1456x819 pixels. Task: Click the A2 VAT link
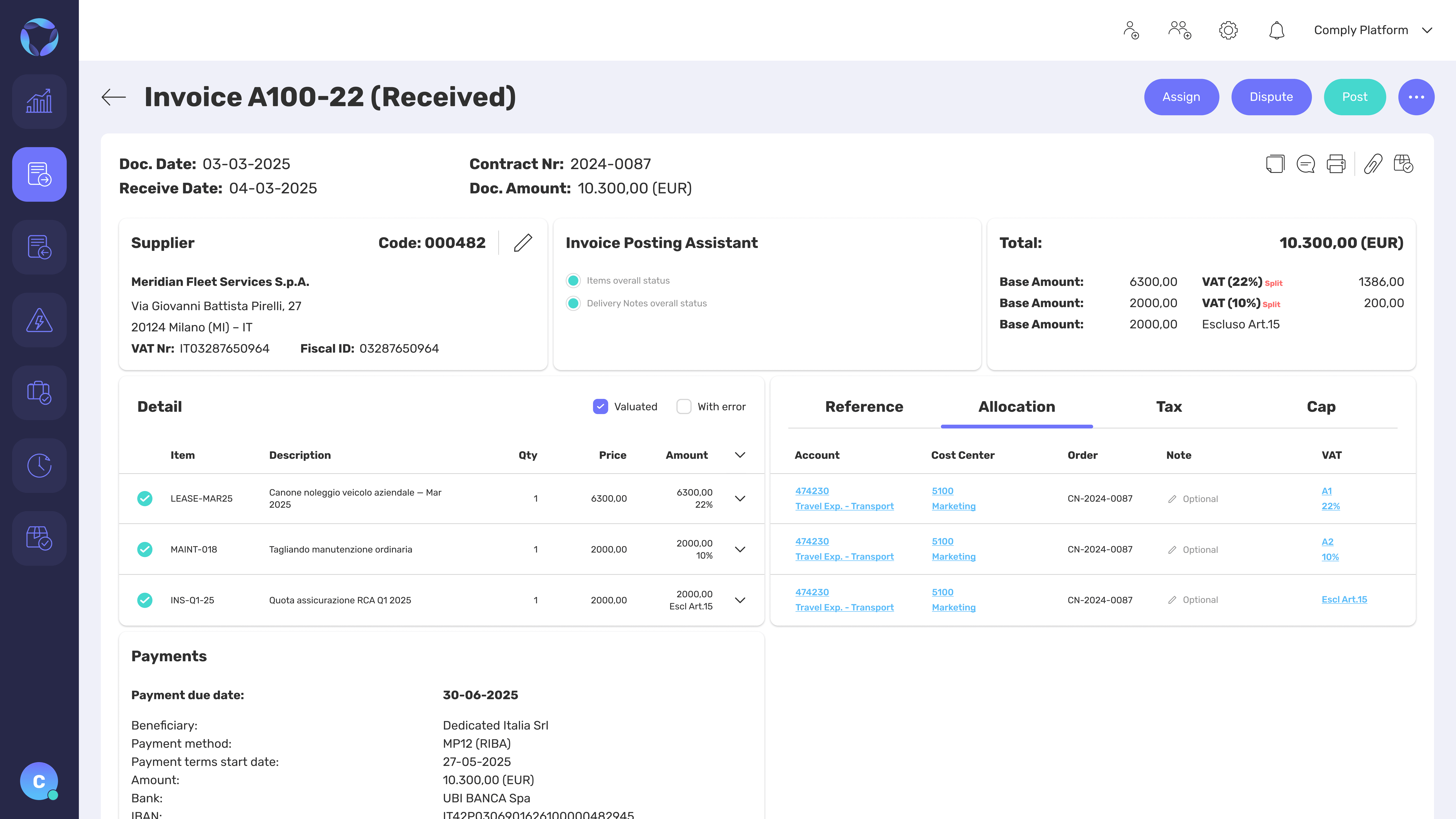(x=1328, y=542)
